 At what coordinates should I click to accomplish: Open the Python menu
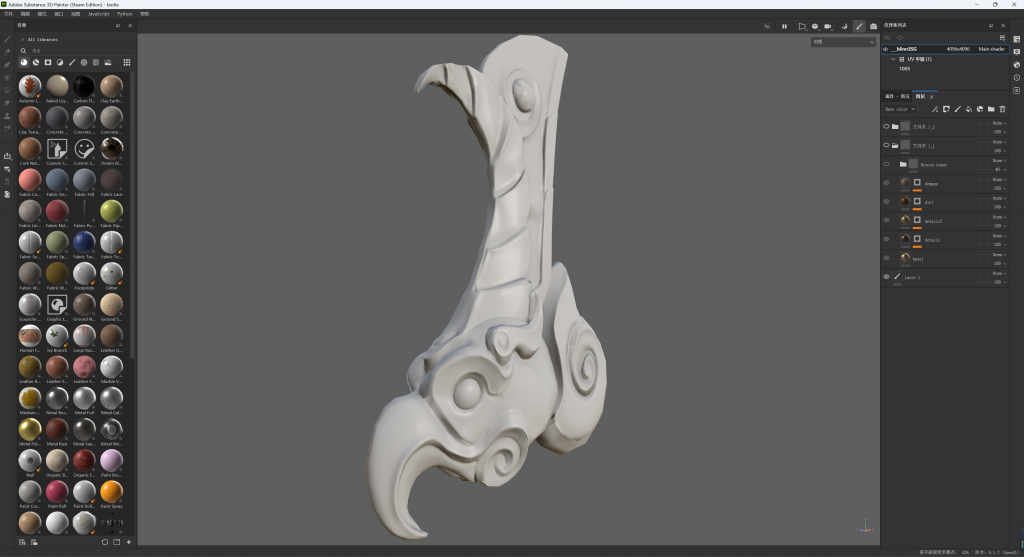pyautogui.click(x=124, y=14)
